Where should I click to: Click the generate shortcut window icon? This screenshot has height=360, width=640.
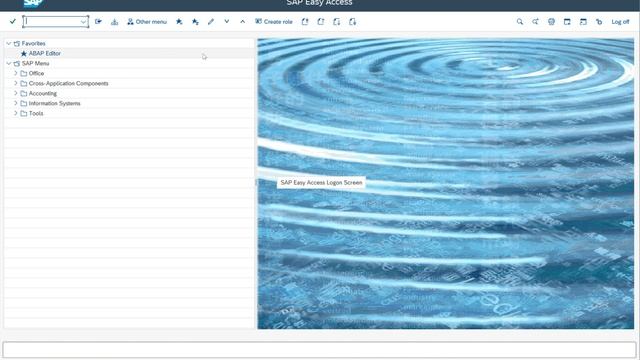pos(583,22)
